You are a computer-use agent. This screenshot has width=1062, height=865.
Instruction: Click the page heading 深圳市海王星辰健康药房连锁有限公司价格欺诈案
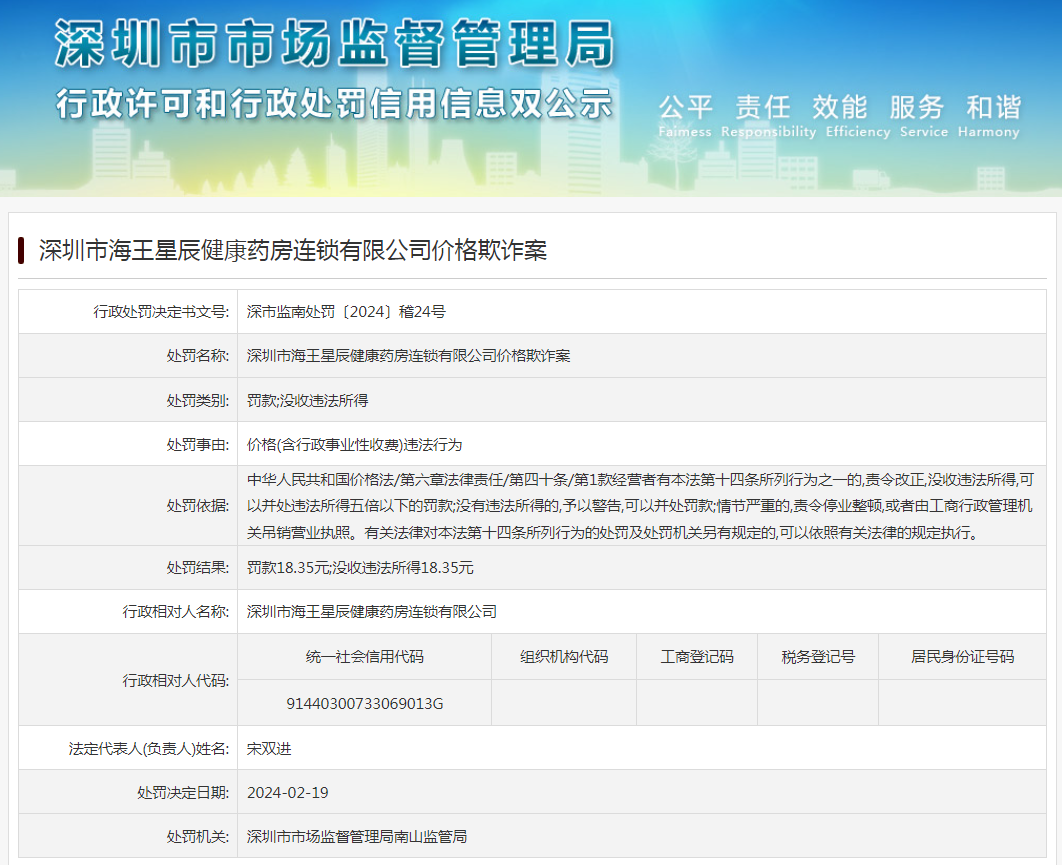[293, 251]
